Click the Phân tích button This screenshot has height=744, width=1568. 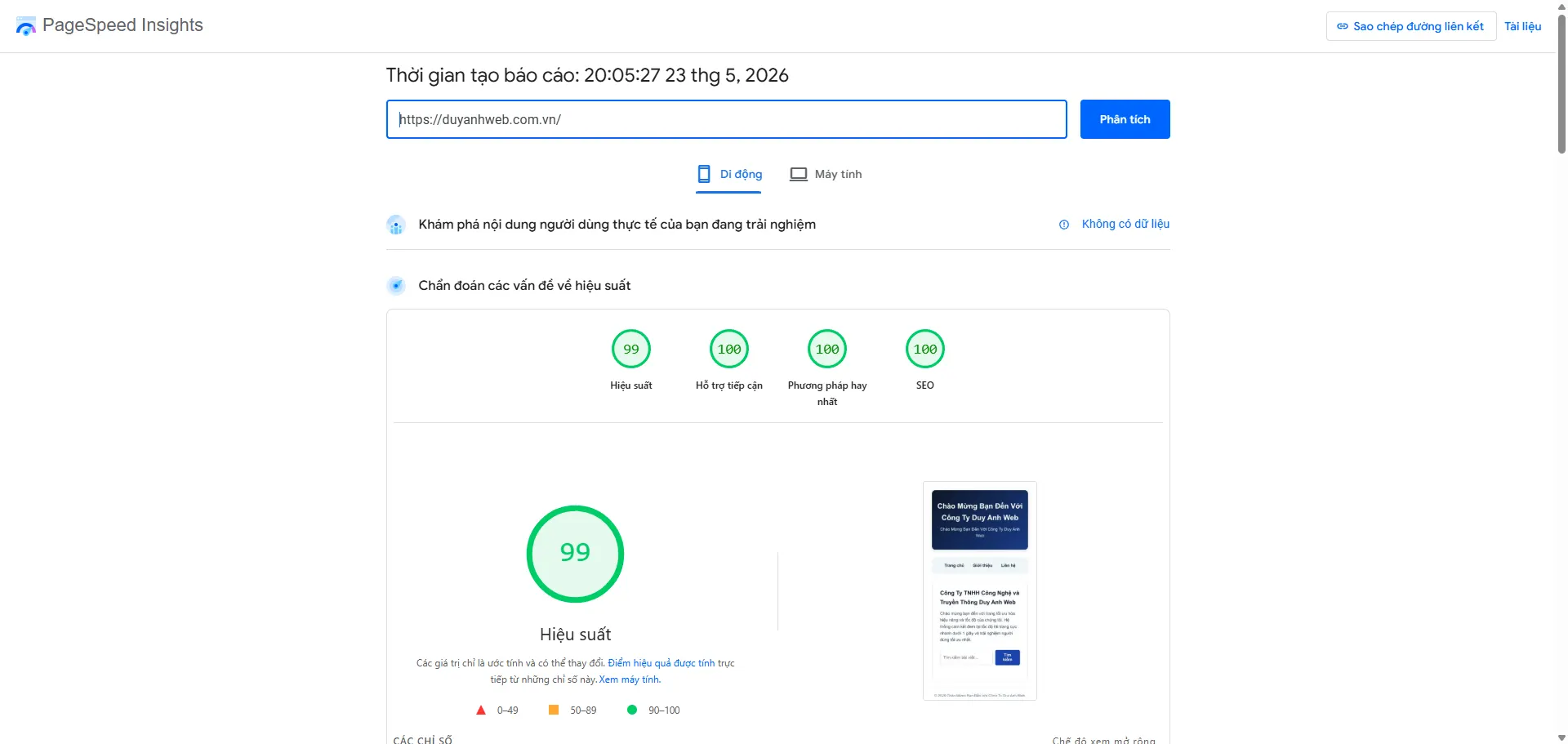click(x=1125, y=119)
